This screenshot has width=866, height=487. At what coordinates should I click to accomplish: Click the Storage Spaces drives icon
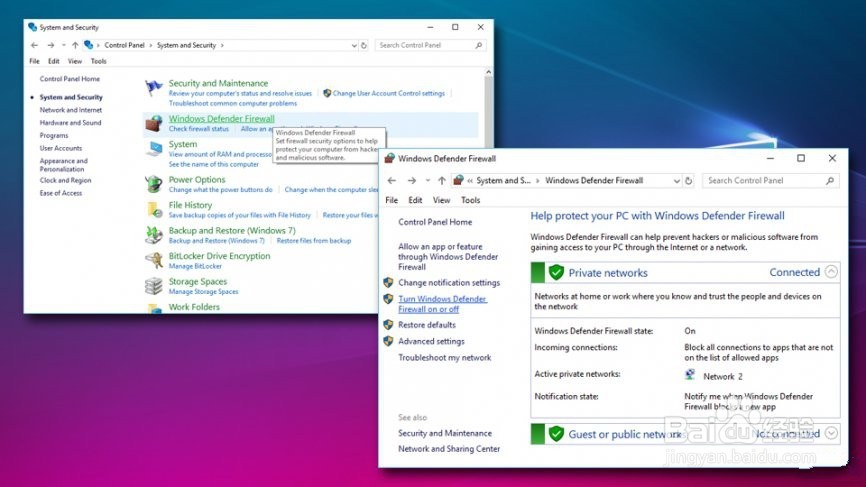[x=154, y=286]
